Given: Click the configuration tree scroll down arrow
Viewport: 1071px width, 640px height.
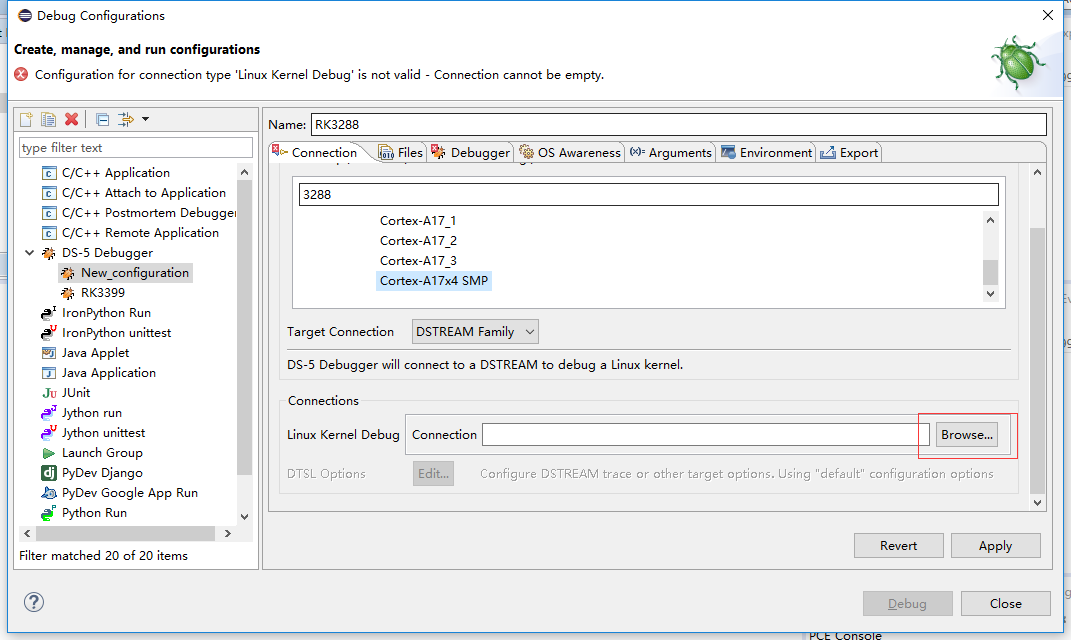Looking at the screenshot, I should [x=245, y=516].
